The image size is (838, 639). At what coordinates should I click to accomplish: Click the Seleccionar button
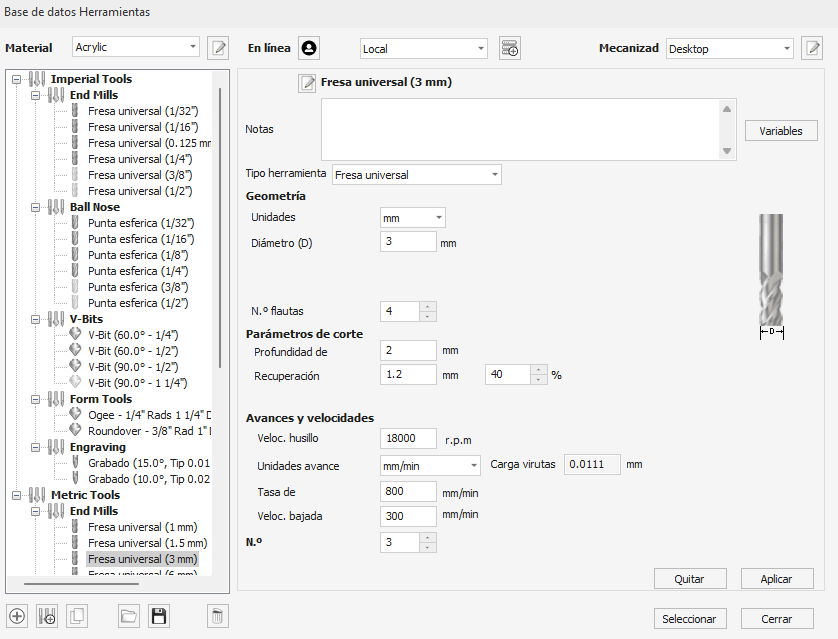pyautogui.click(x=690, y=619)
